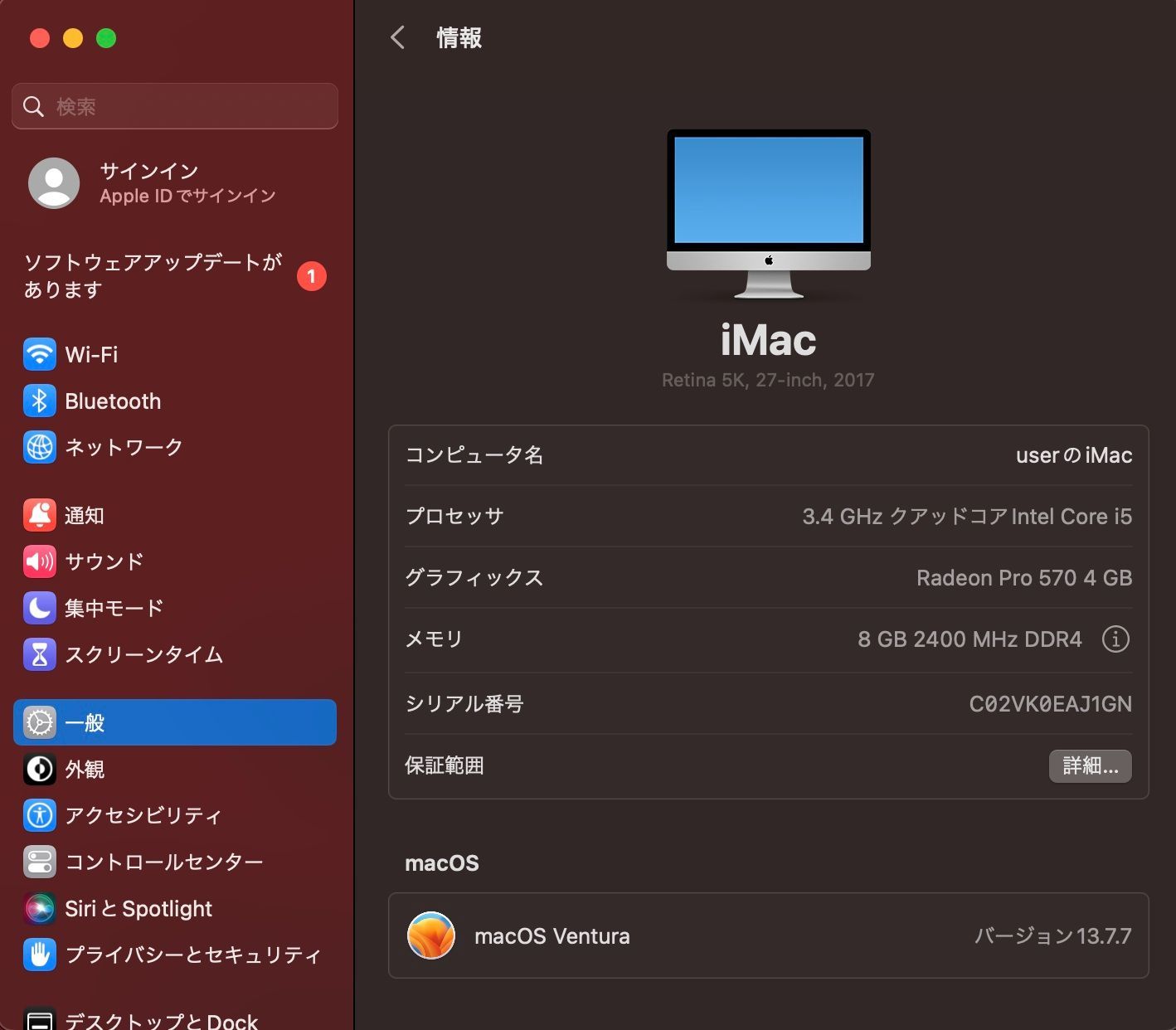Click the macOS Ventura name
The height and width of the screenshot is (1030, 1176).
(x=552, y=936)
